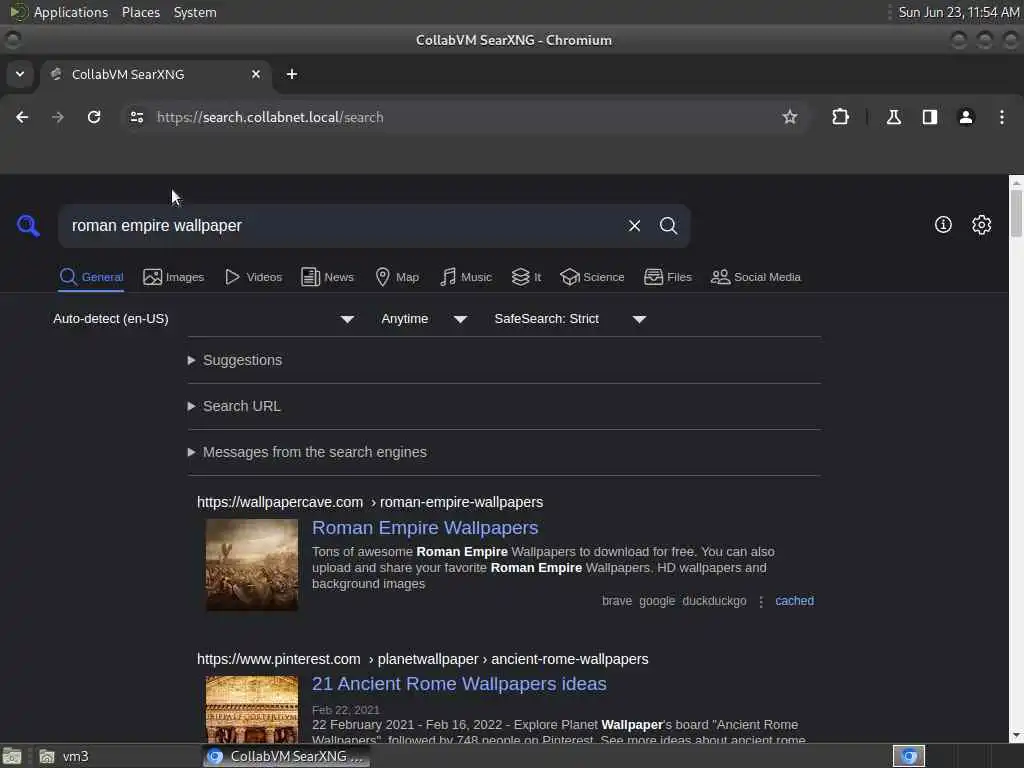
Task: Switch to the Science search category
Action: coord(592,277)
